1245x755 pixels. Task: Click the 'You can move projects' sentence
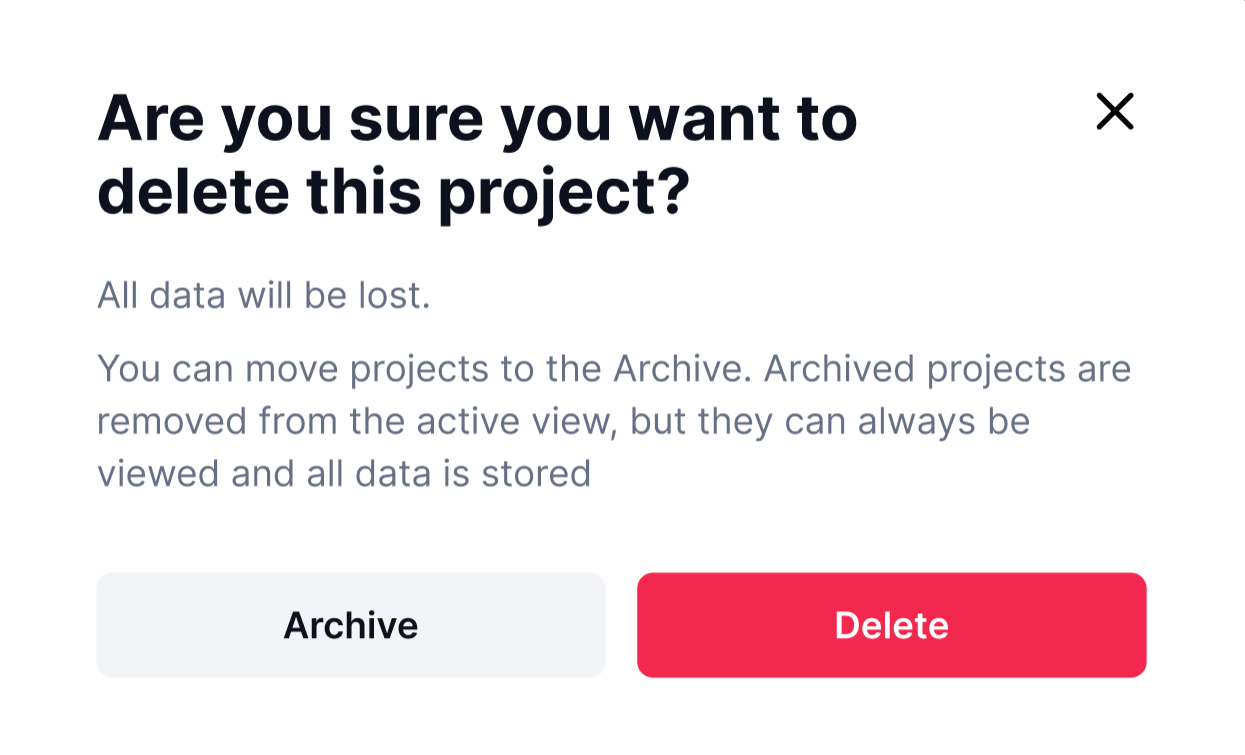423,369
